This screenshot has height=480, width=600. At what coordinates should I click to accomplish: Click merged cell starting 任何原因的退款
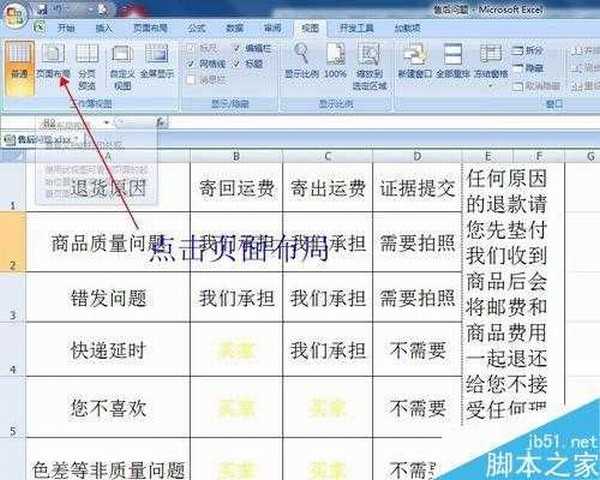point(513,294)
